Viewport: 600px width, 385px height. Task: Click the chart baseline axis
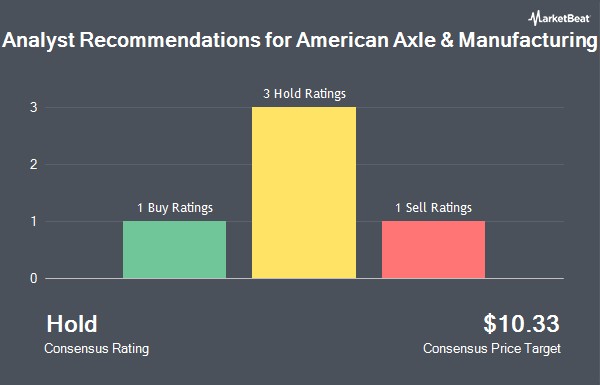pos(305,278)
